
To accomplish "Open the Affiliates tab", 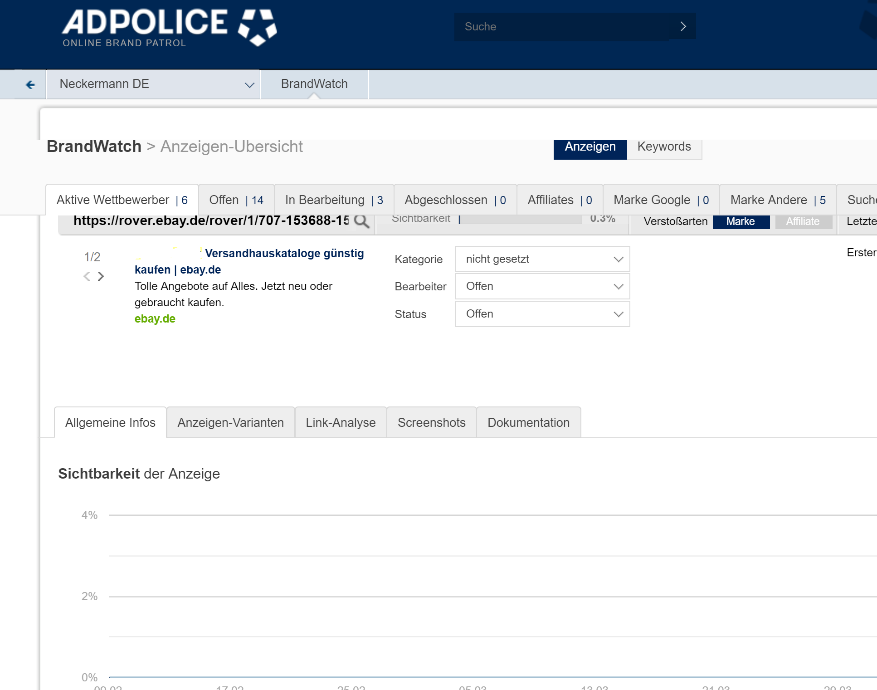I will pos(560,200).
